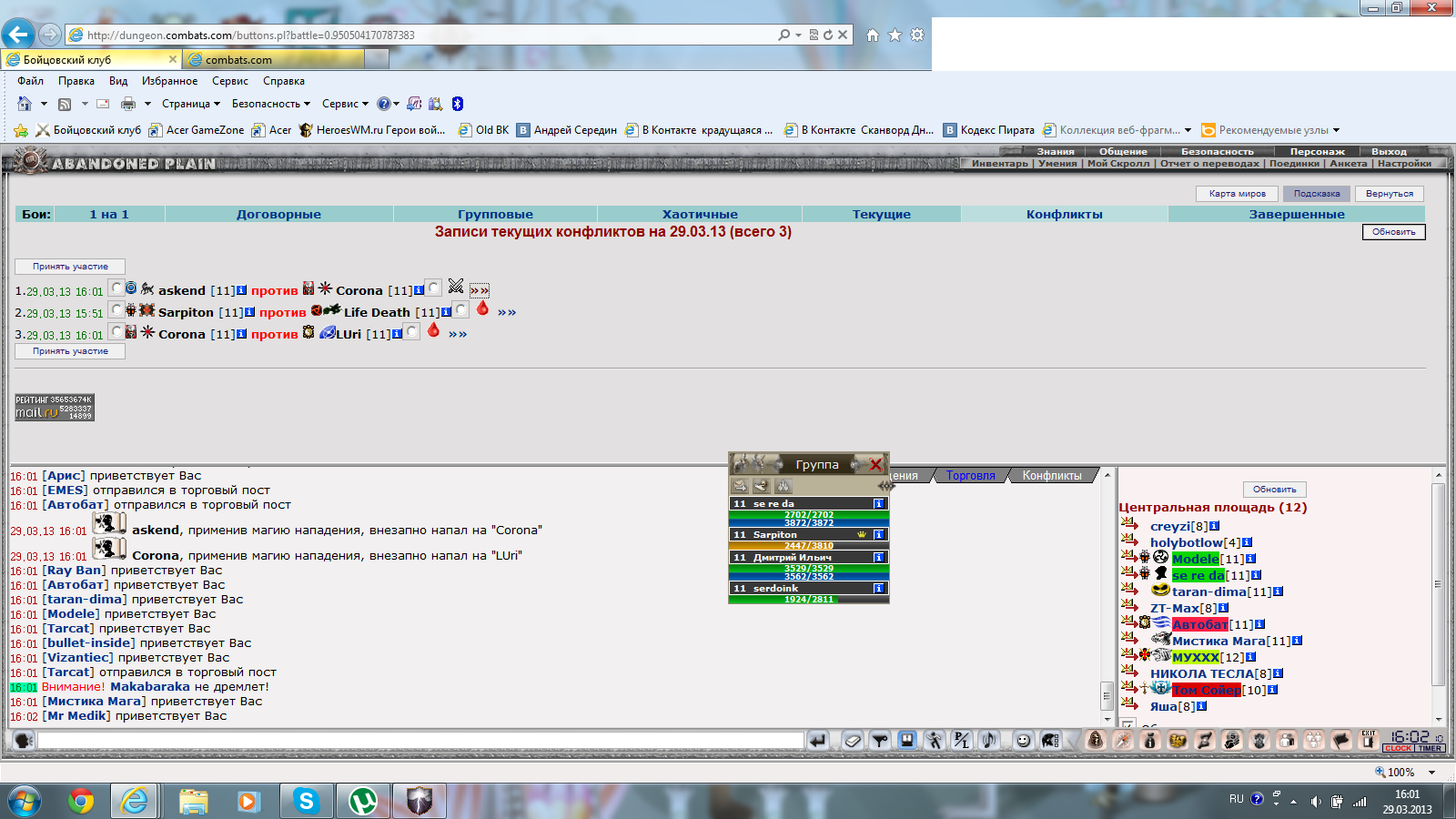Open battle log arrows for conflict 3
Viewport: 1456px width, 819px height.
coord(458,334)
